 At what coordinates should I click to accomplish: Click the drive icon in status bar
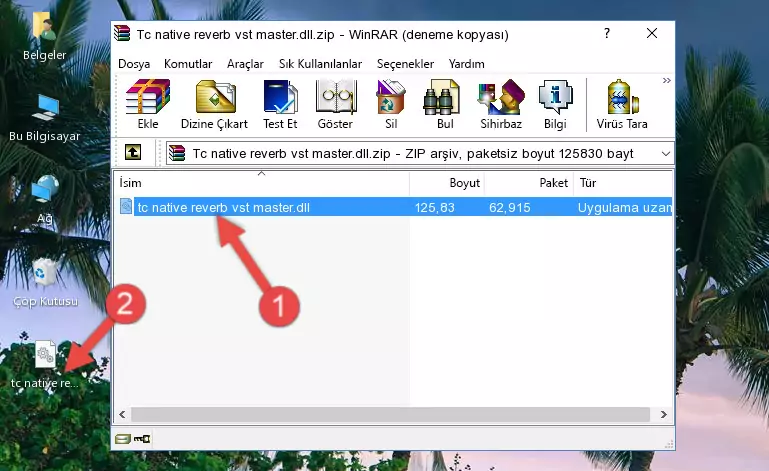(x=123, y=439)
